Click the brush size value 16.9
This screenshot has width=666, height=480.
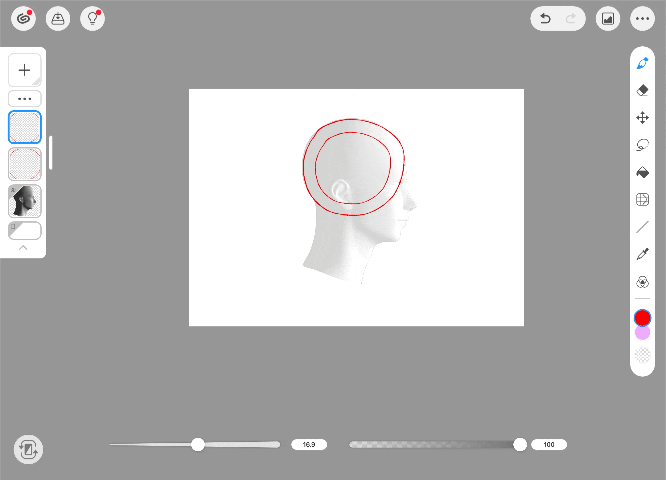point(309,445)
